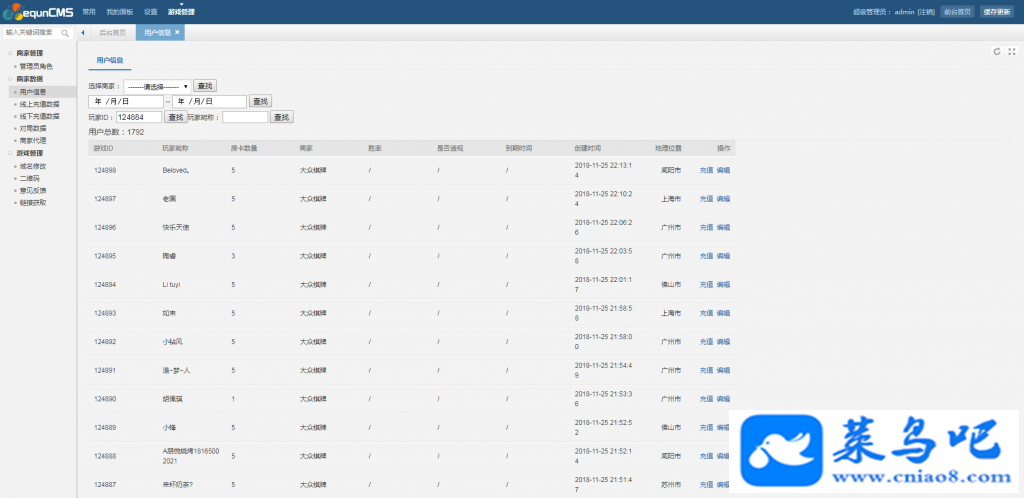
Task: Collapse the 商家数据 sidebar group
Action: coord(10,79)
